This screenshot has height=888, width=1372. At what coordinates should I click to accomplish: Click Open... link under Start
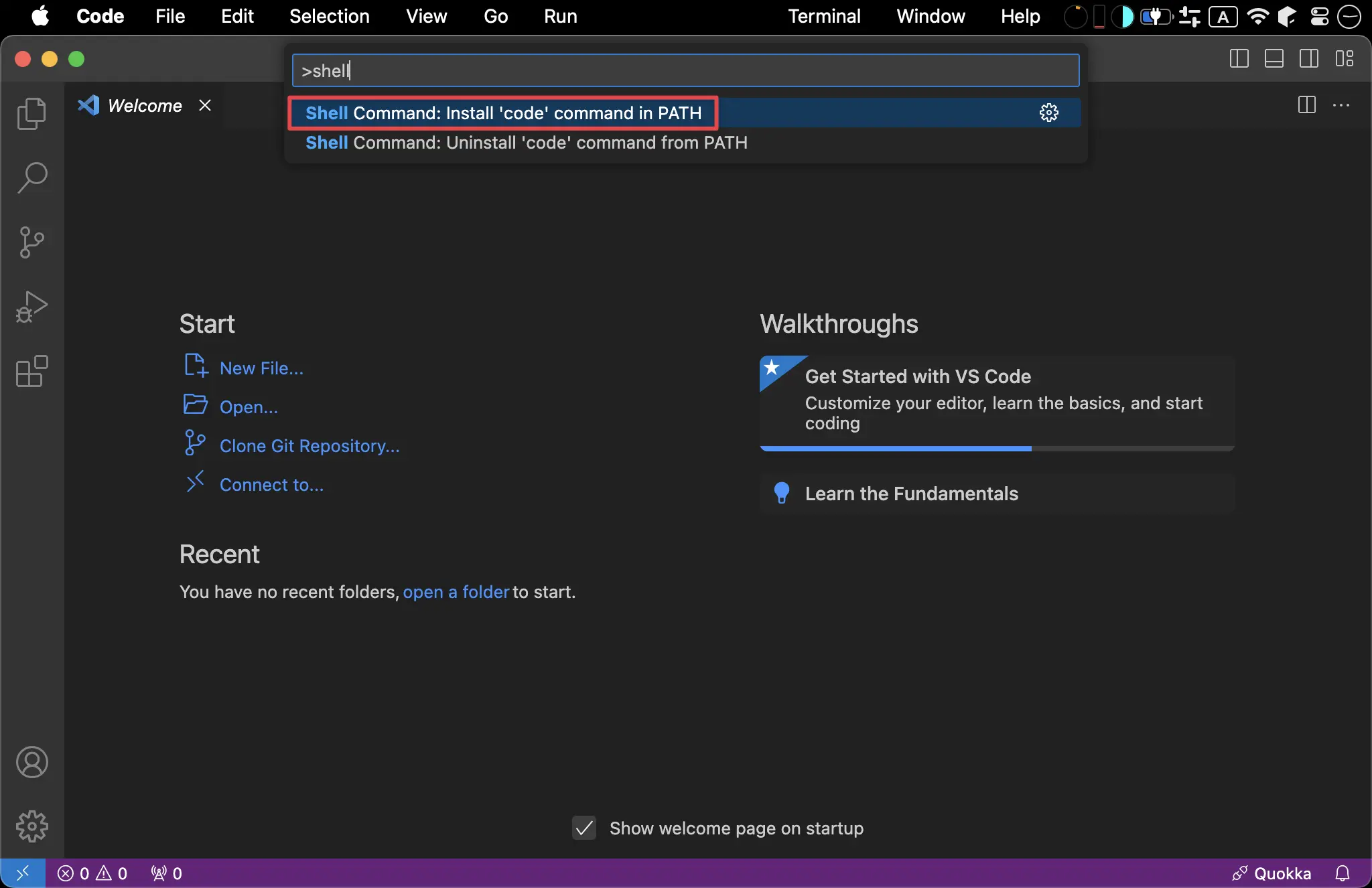(x=249, y=406)
